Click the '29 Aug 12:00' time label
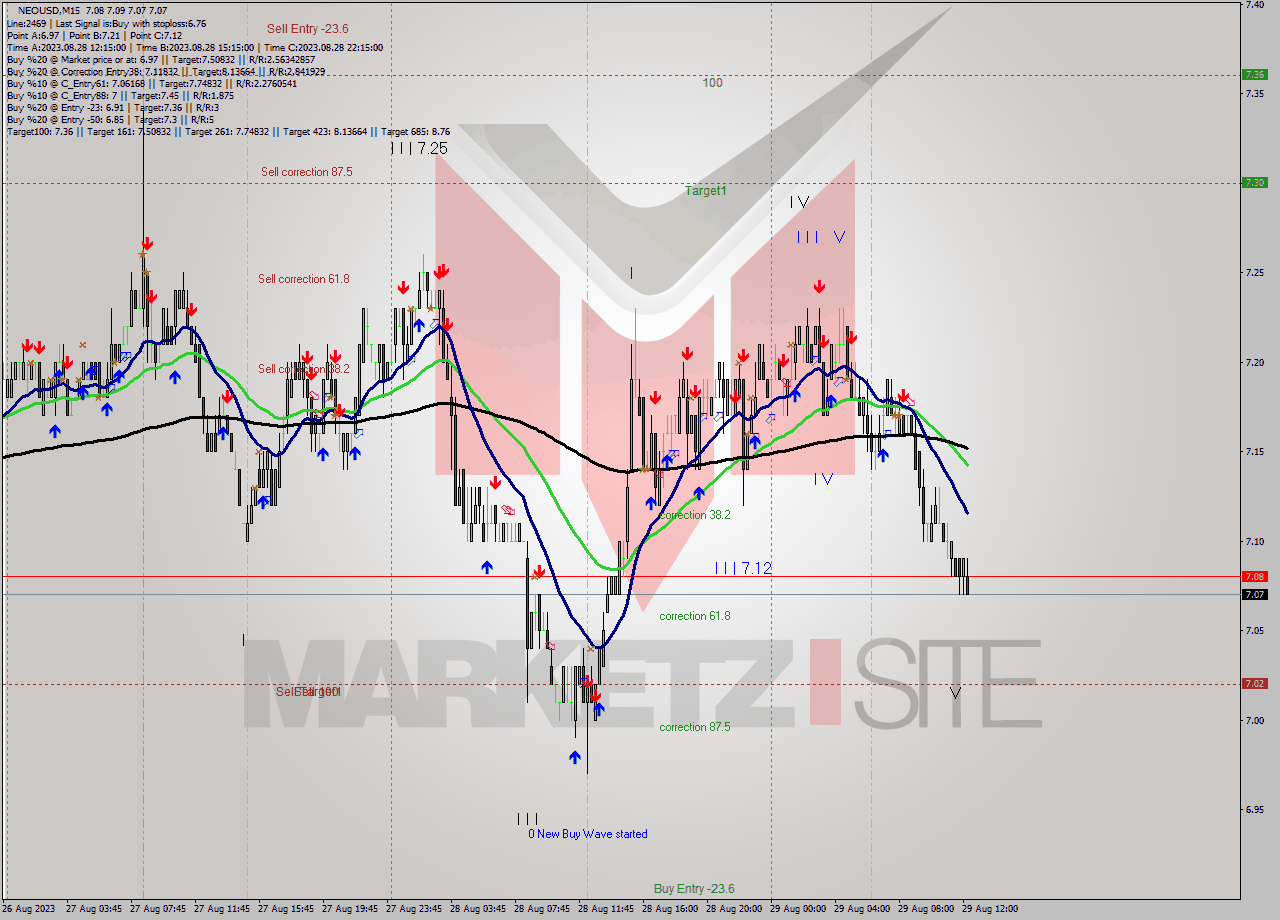This screenshot has width=1280, height=920. pos(990,909)
